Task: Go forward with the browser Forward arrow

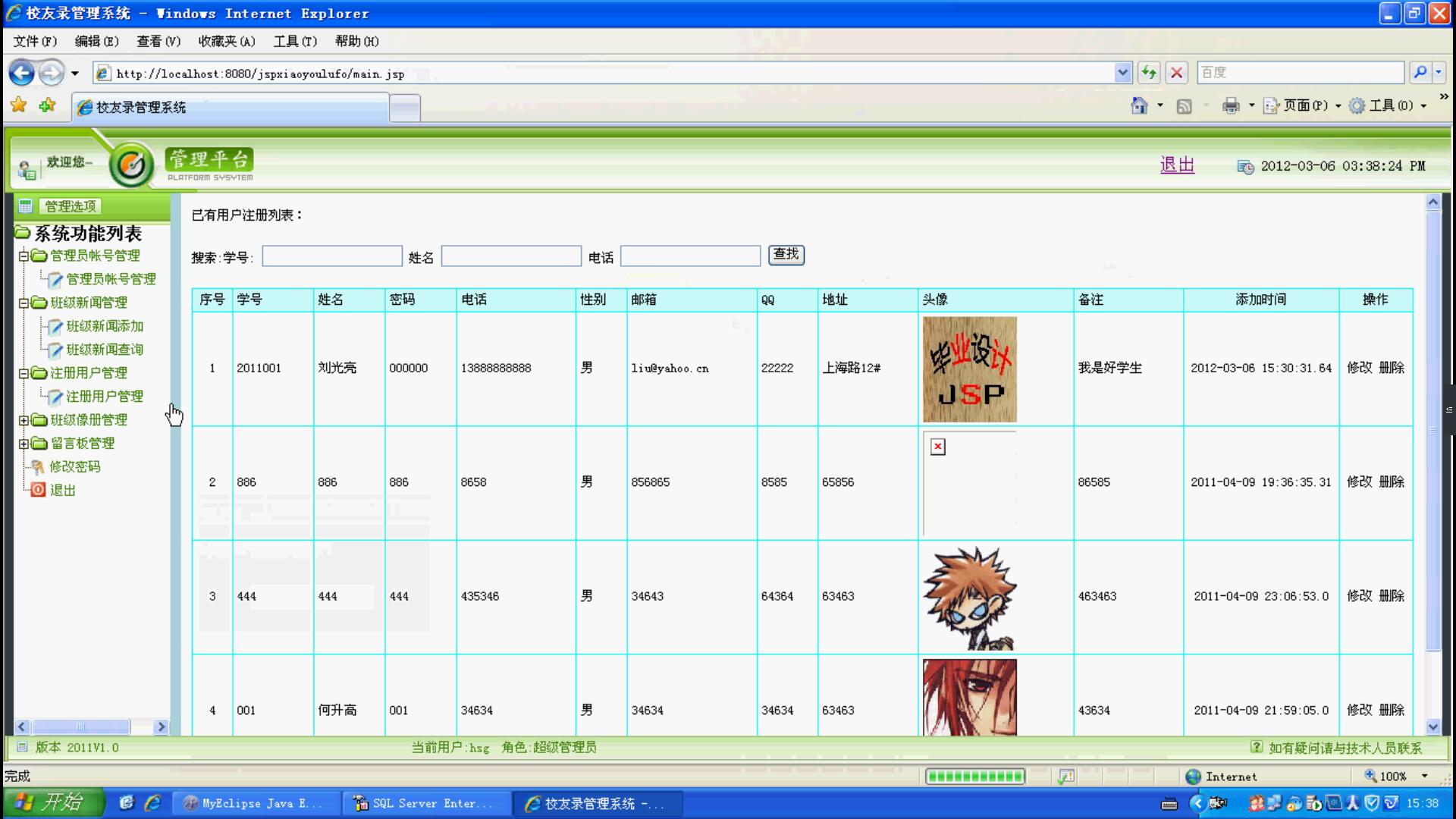Action: pos(52,73)
